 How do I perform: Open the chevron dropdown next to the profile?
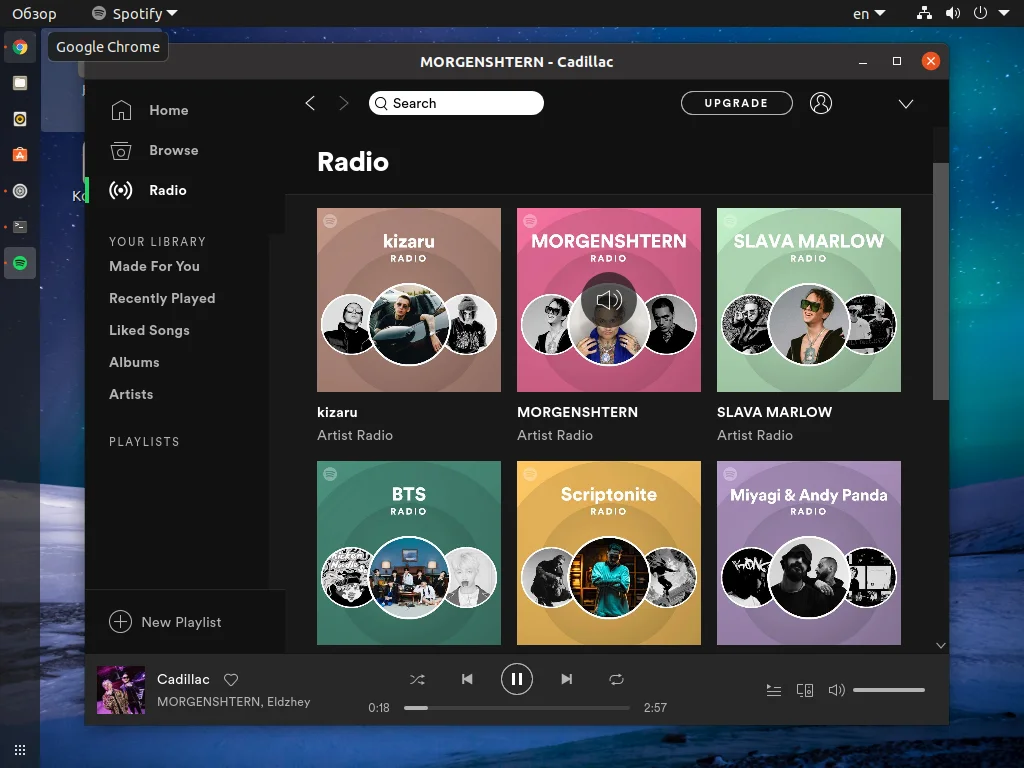[x=906, y=103]
